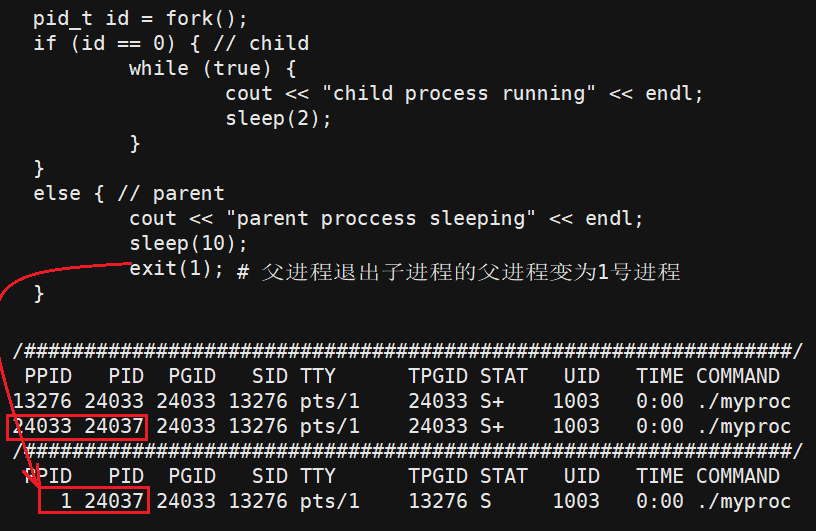Click the red-boxed "24033 24037" PPID/PID pair
816x531 pixels.
pyautogui.click(x=78, y=427)
